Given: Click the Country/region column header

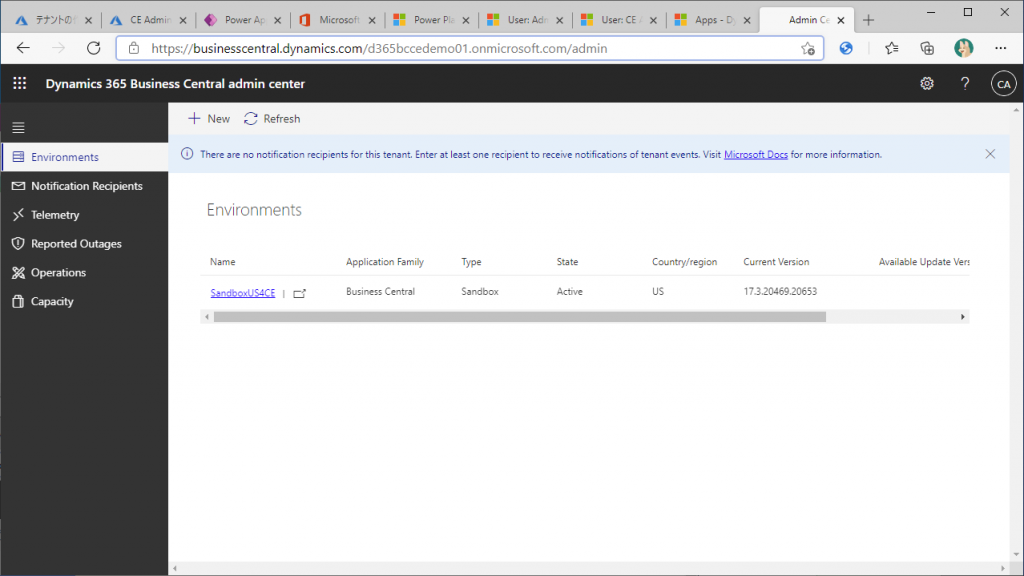Looking at the screenshot, I should 684,262.
